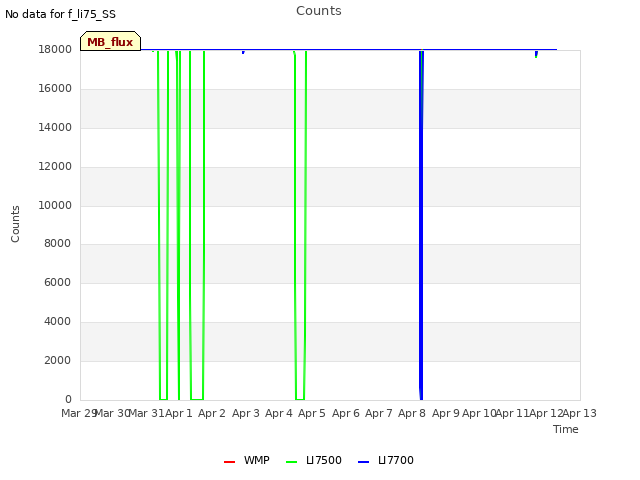Click the 4000 y-axis tick label
The width and height of the screenshot is (640, 480).
tap(58, 322)
